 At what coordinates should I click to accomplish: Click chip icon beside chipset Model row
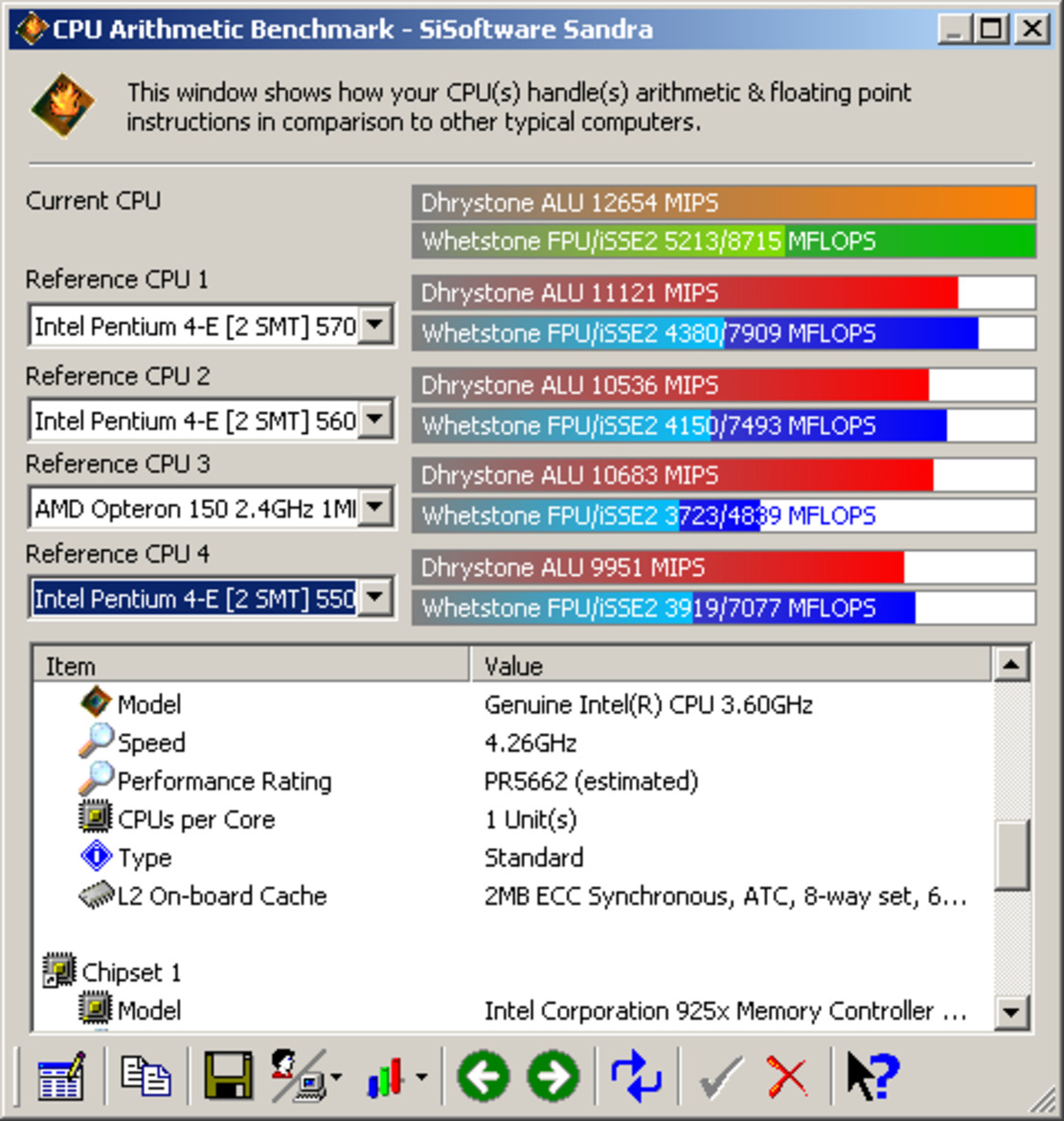click(x=95, y=1009)
